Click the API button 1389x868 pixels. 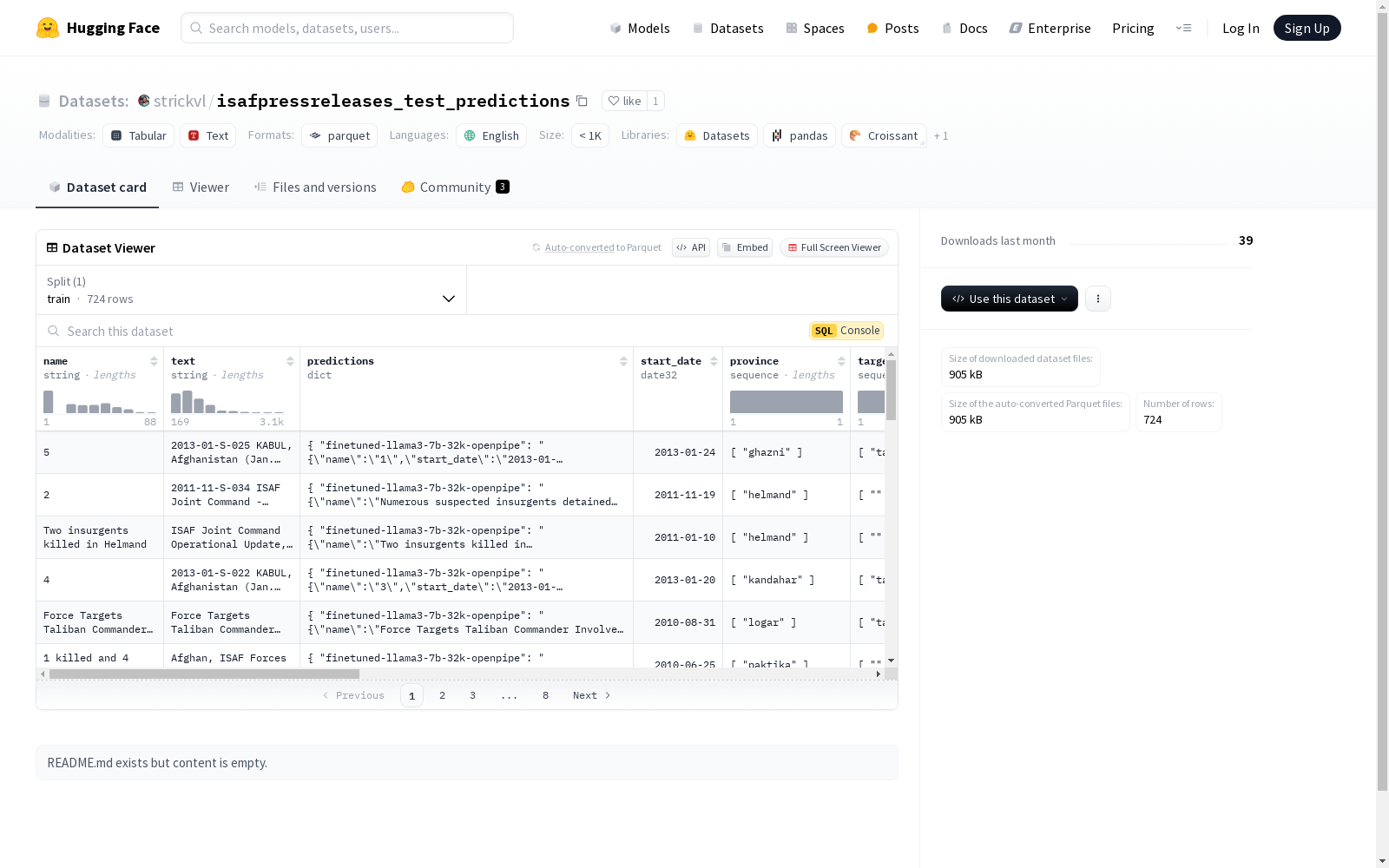tap(691, 247)
